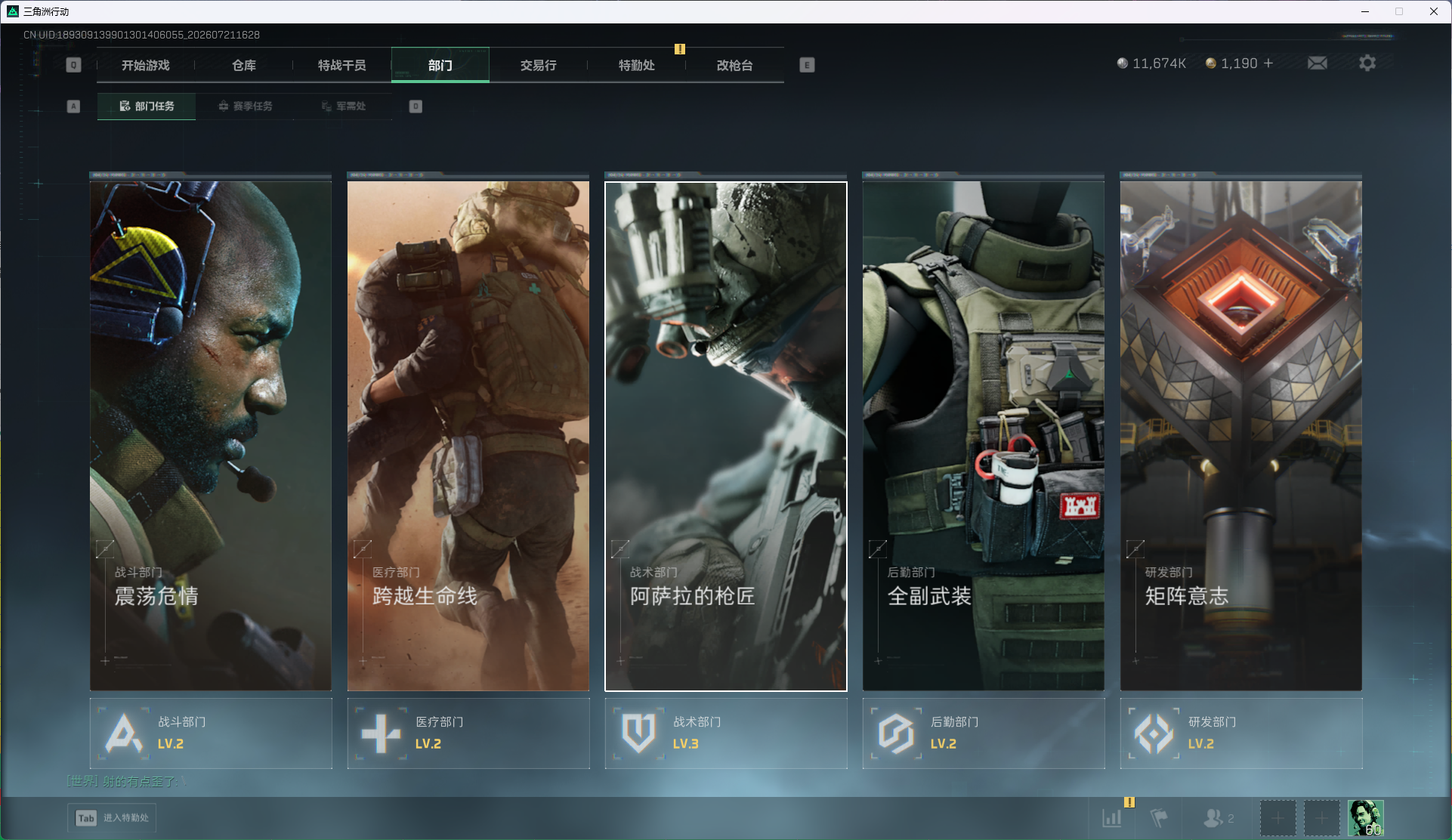
Task: Open the mail envelope icon
Action: coord(1317,63)
